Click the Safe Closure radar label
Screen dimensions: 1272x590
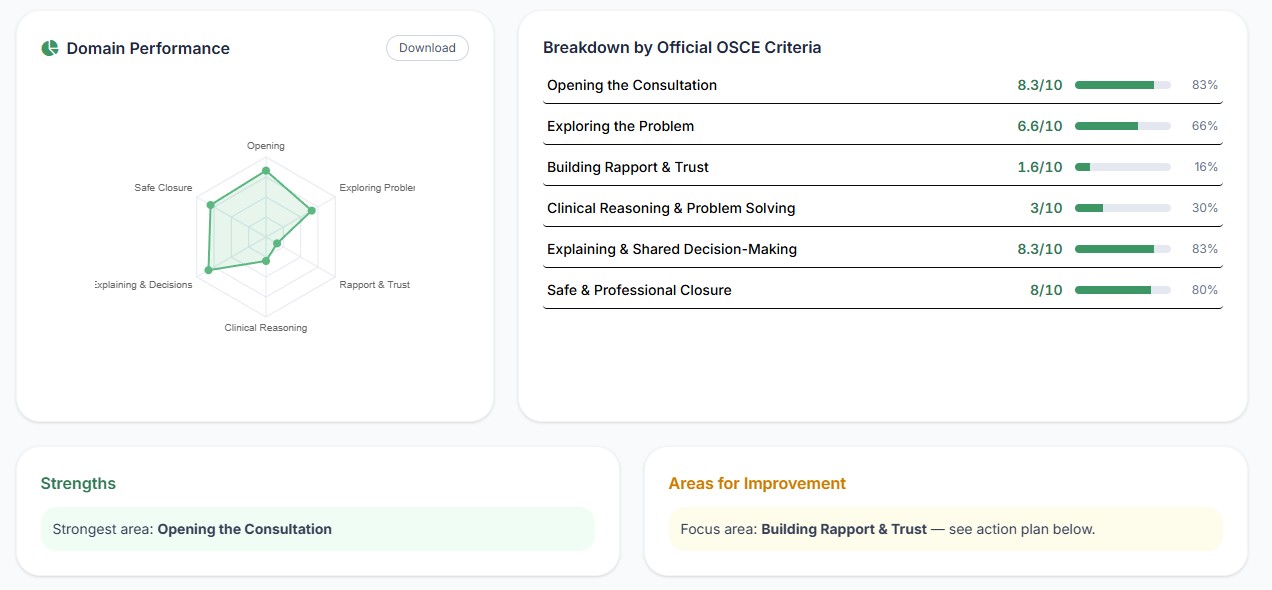point(163,188)
